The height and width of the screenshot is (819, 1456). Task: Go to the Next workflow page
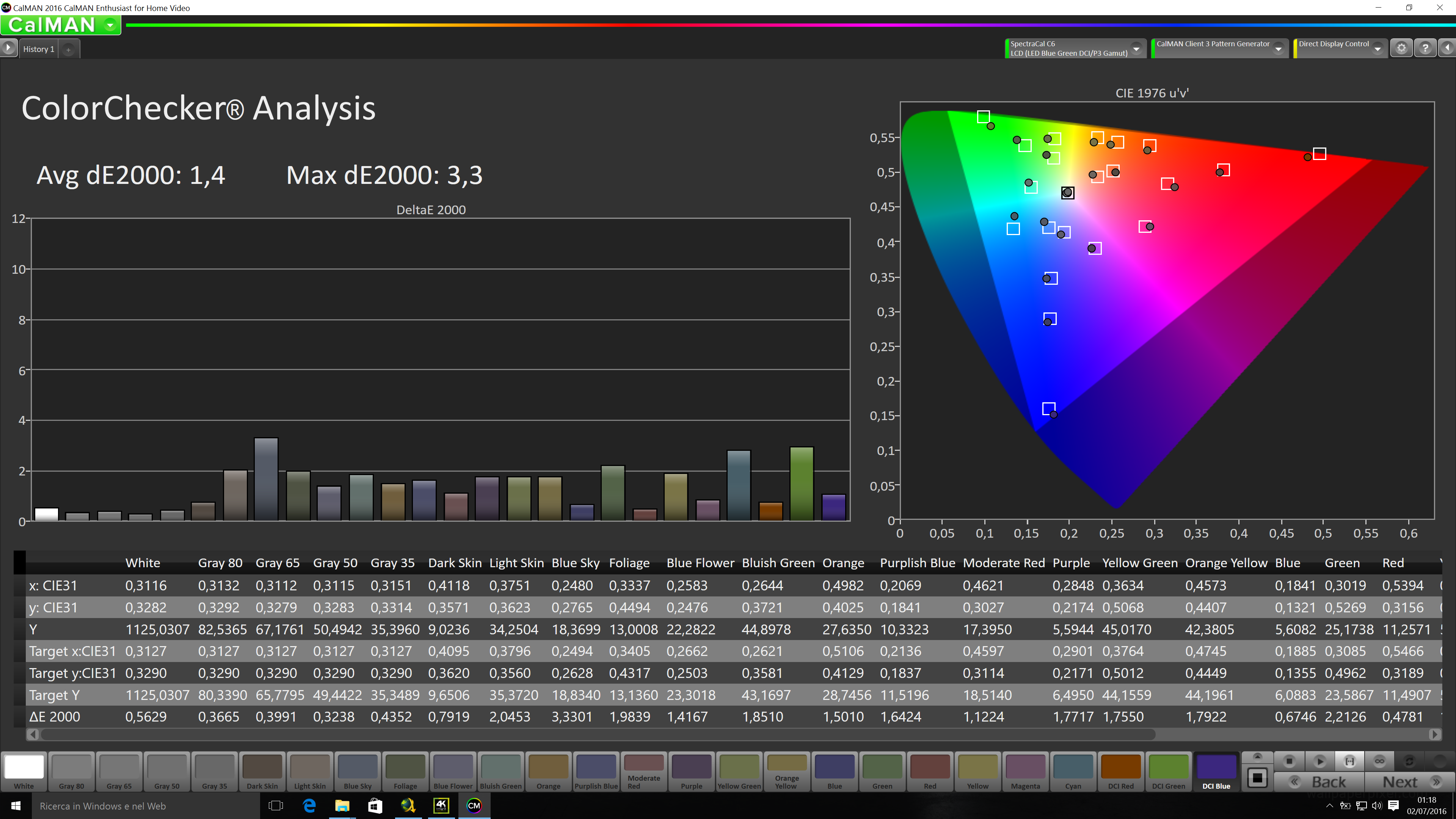(1410, 782)
